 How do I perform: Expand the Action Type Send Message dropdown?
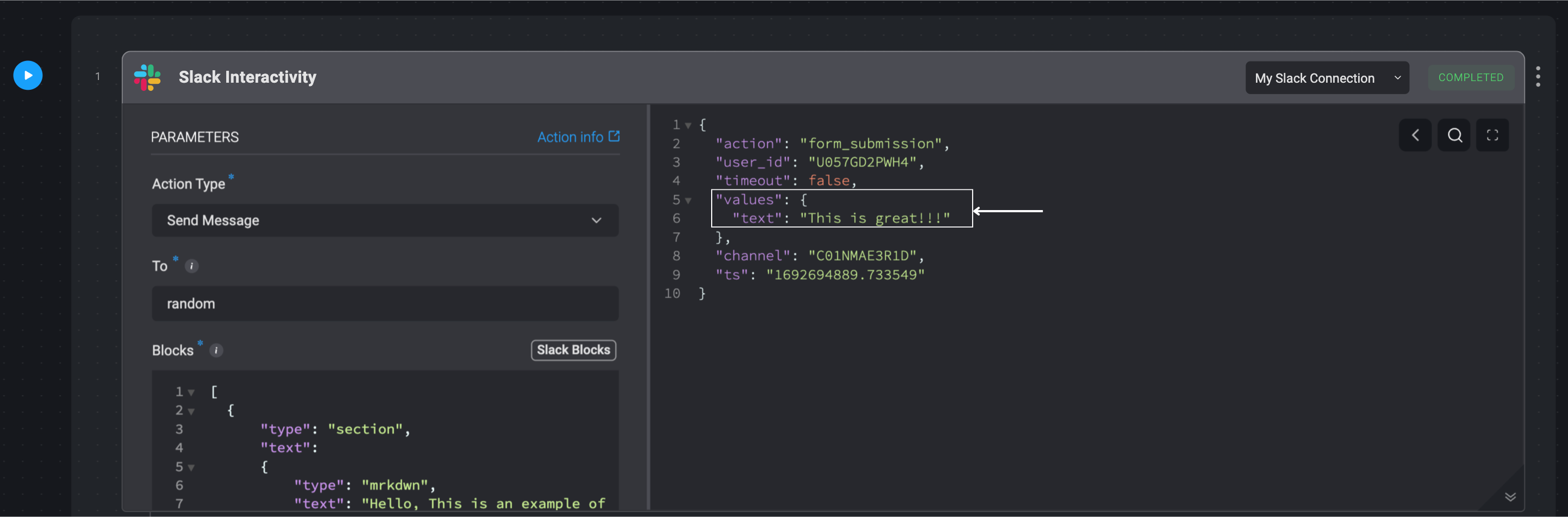[385, 220]
